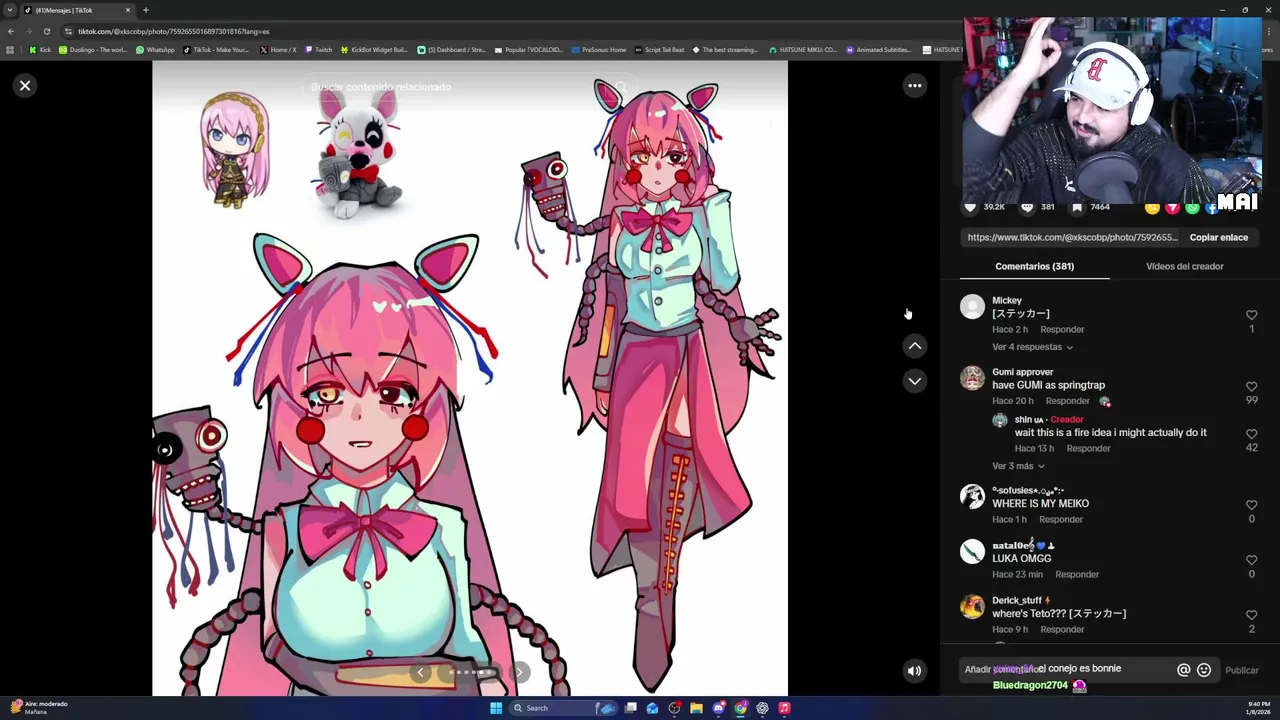
Task: Close the Mensajes | TikTok tab
Action: (x=128, y=10)
